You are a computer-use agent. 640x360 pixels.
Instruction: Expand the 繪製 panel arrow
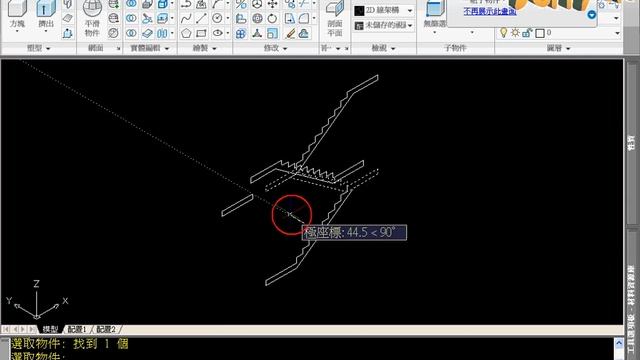coord(214,49)
